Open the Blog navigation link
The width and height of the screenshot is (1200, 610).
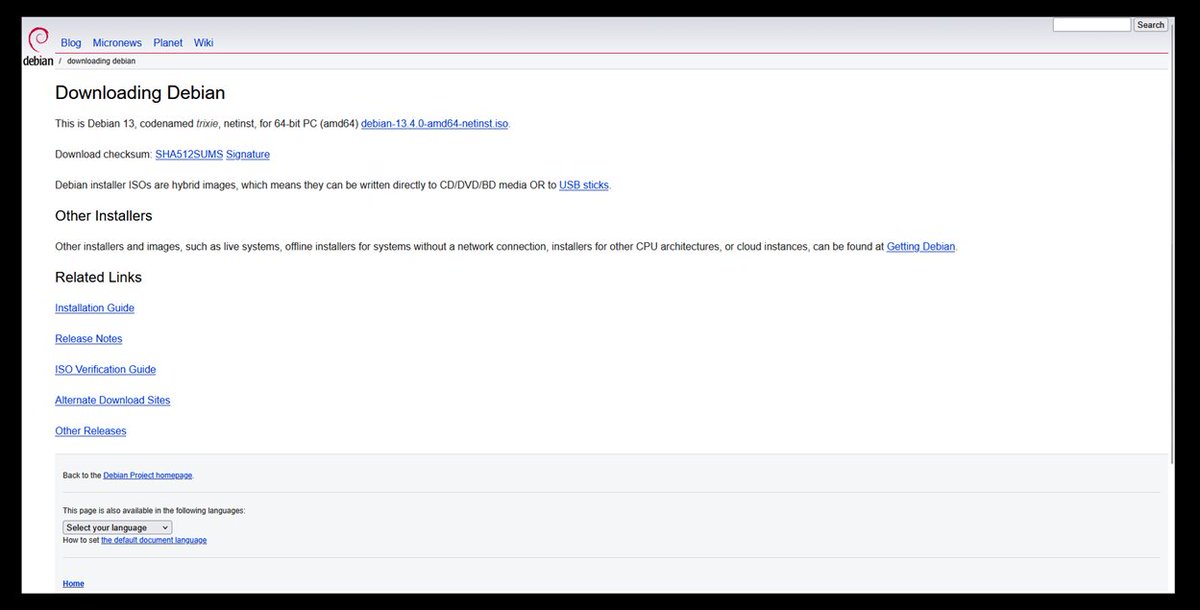tap(71, 43)
